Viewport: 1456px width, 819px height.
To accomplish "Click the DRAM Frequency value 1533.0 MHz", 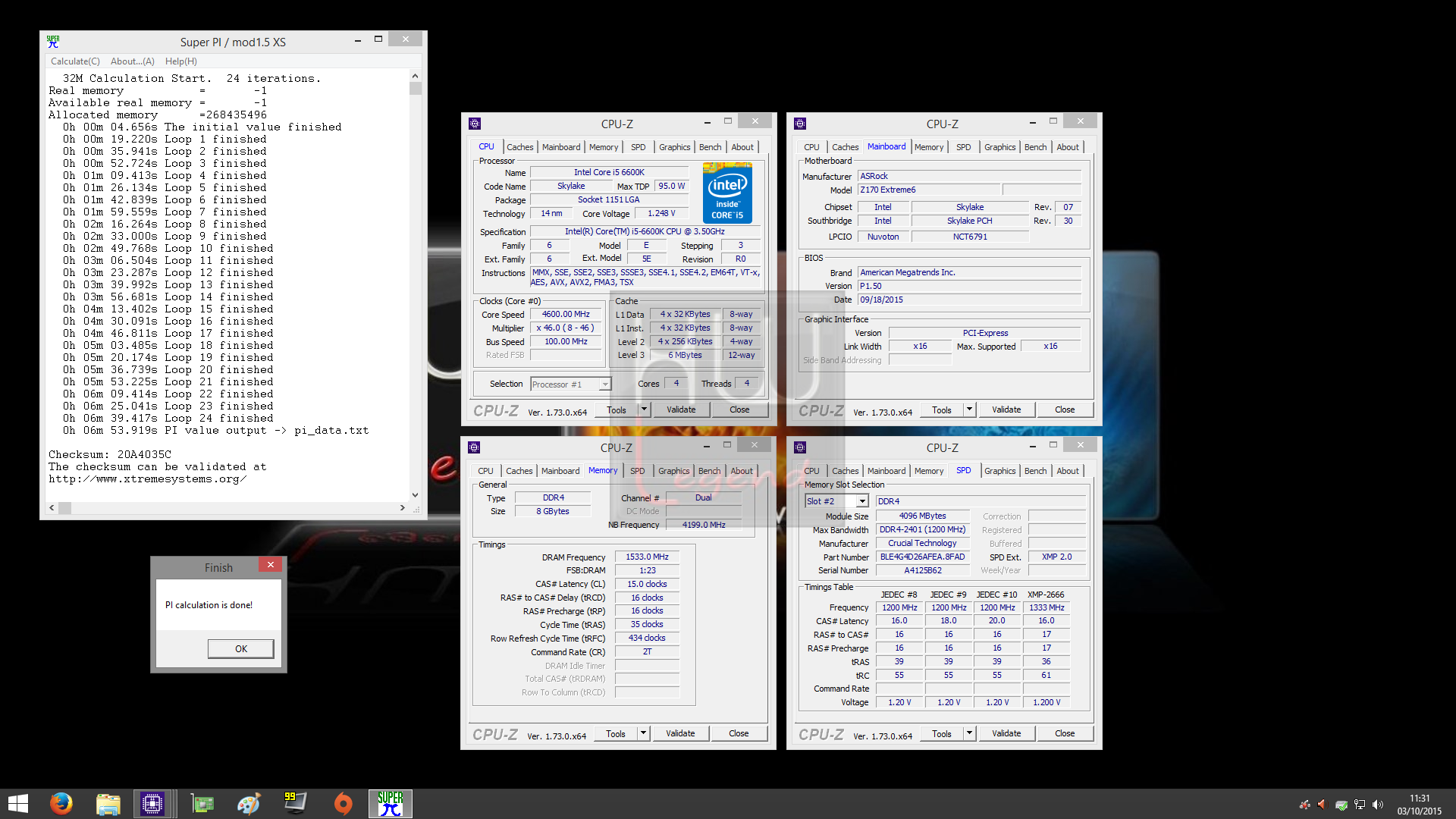I will [x=647, y=557].
